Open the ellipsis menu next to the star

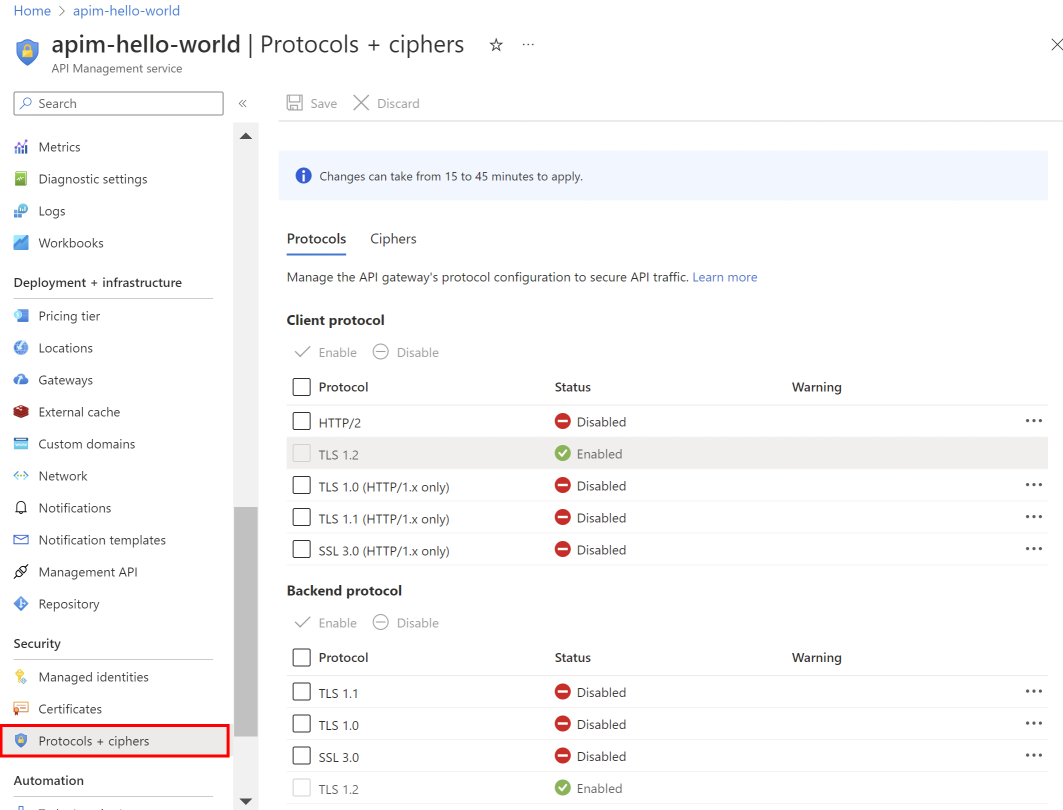[x=528, y=44]
